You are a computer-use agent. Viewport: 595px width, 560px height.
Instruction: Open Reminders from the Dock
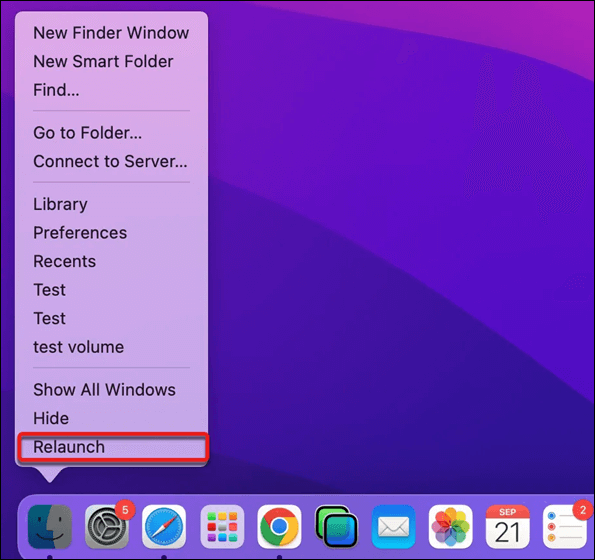tap(565, 527)
